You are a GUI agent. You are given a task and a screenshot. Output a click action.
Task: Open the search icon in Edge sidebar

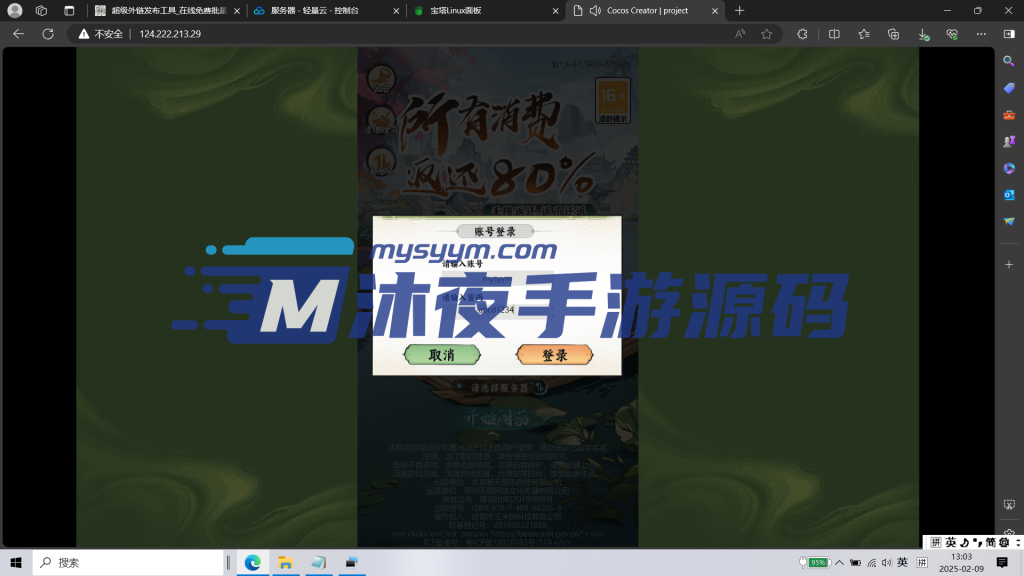click(1006, 62)
